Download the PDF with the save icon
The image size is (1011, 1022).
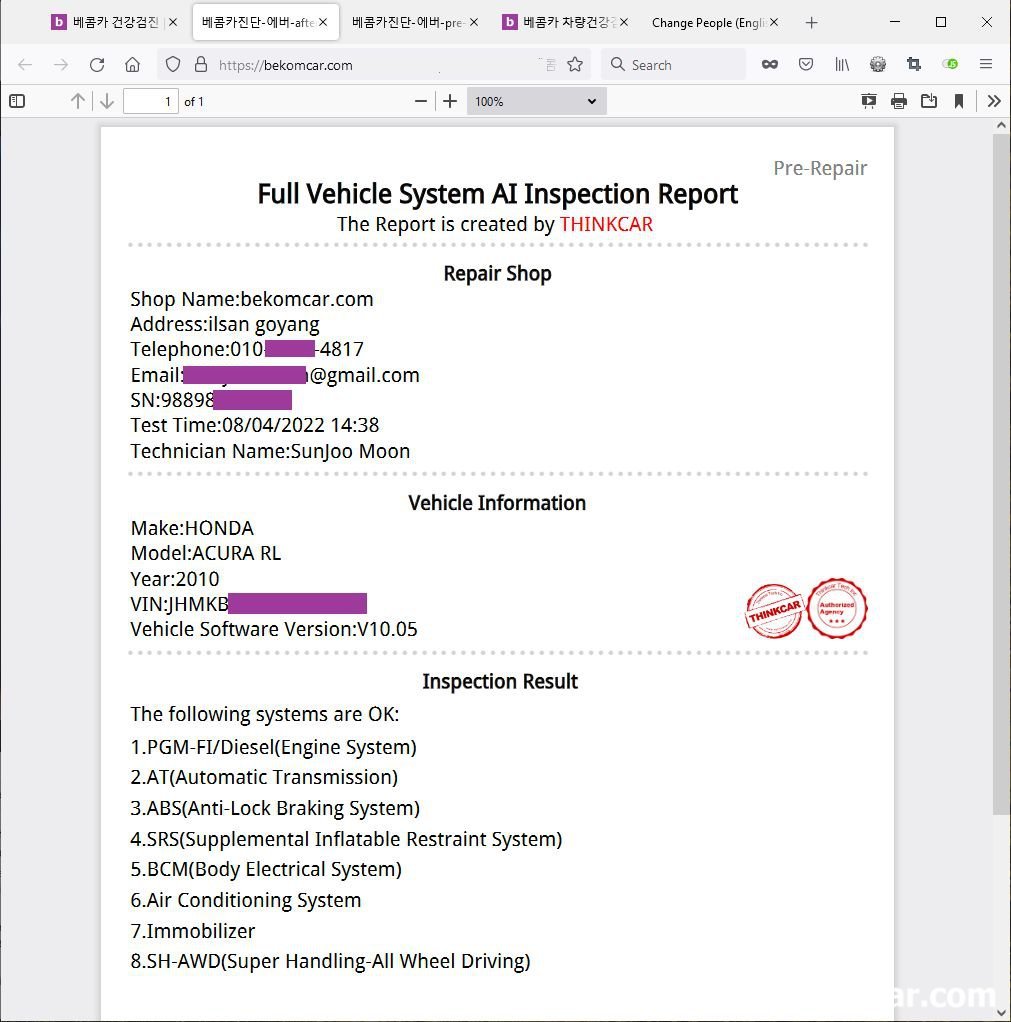929,101
